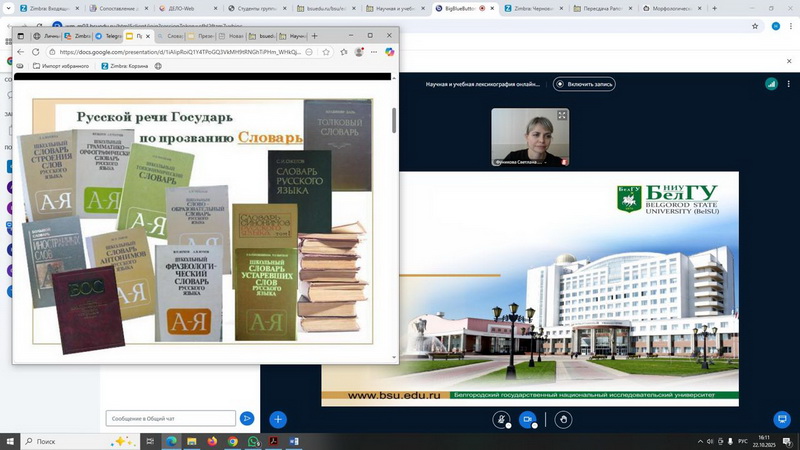
Task: Click the presentation restore icon bottom right
Action: coord(783,420)
